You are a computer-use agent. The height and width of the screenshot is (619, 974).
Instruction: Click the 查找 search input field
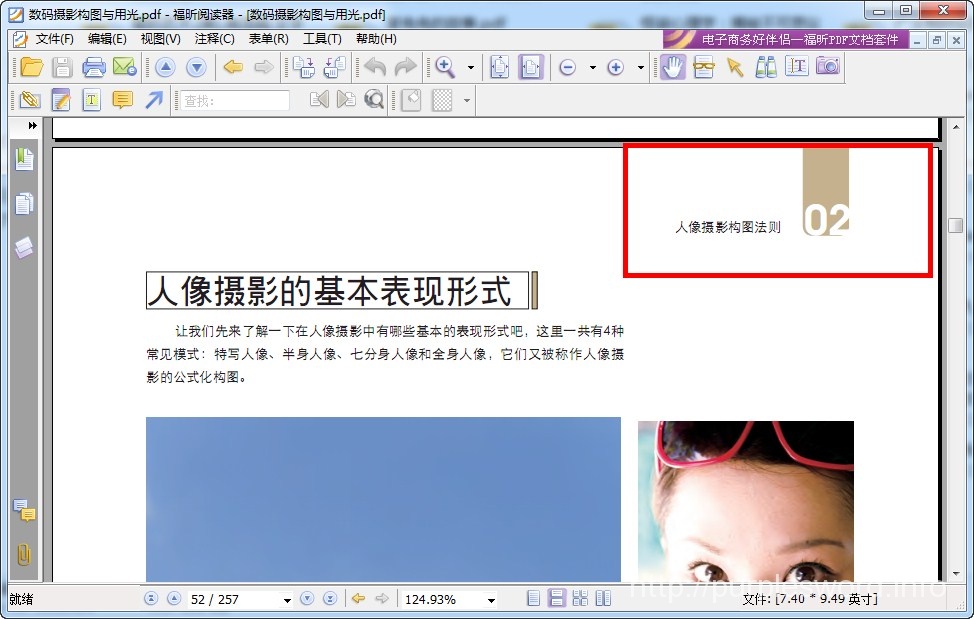coord(235,100)
